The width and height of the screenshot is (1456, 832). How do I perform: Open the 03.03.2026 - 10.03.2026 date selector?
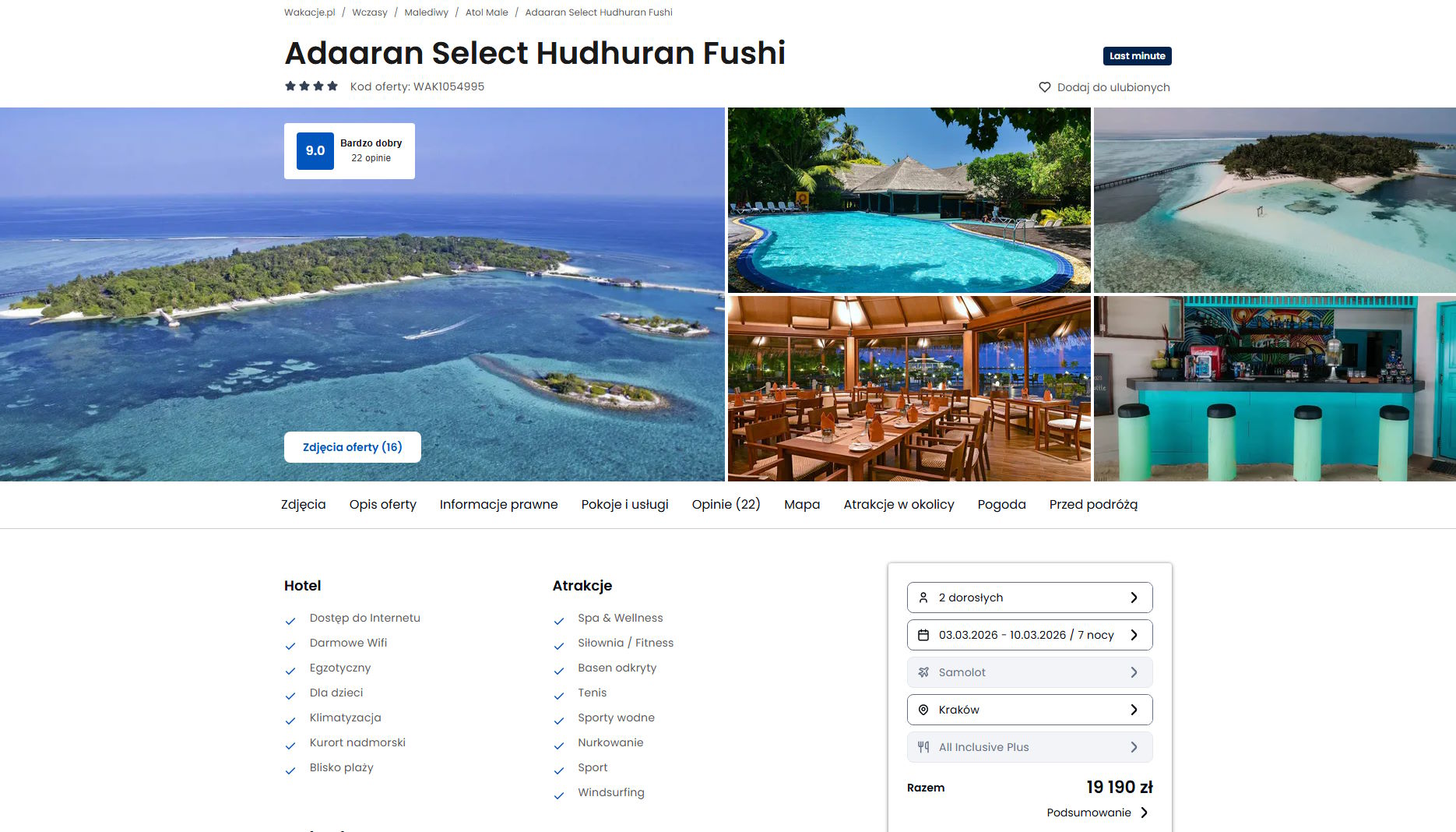(x=1029, y=635)
